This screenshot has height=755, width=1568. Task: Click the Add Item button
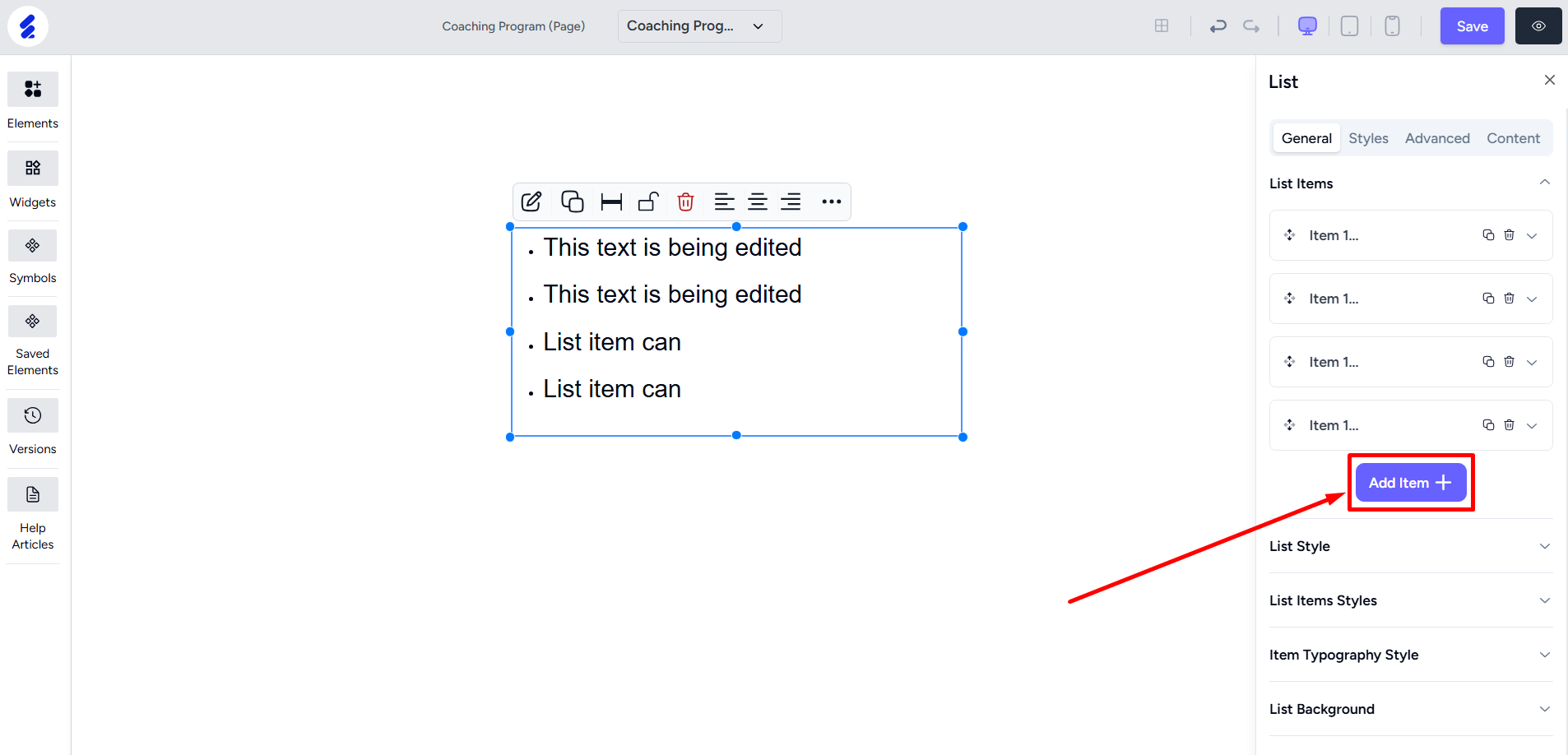1411,483
